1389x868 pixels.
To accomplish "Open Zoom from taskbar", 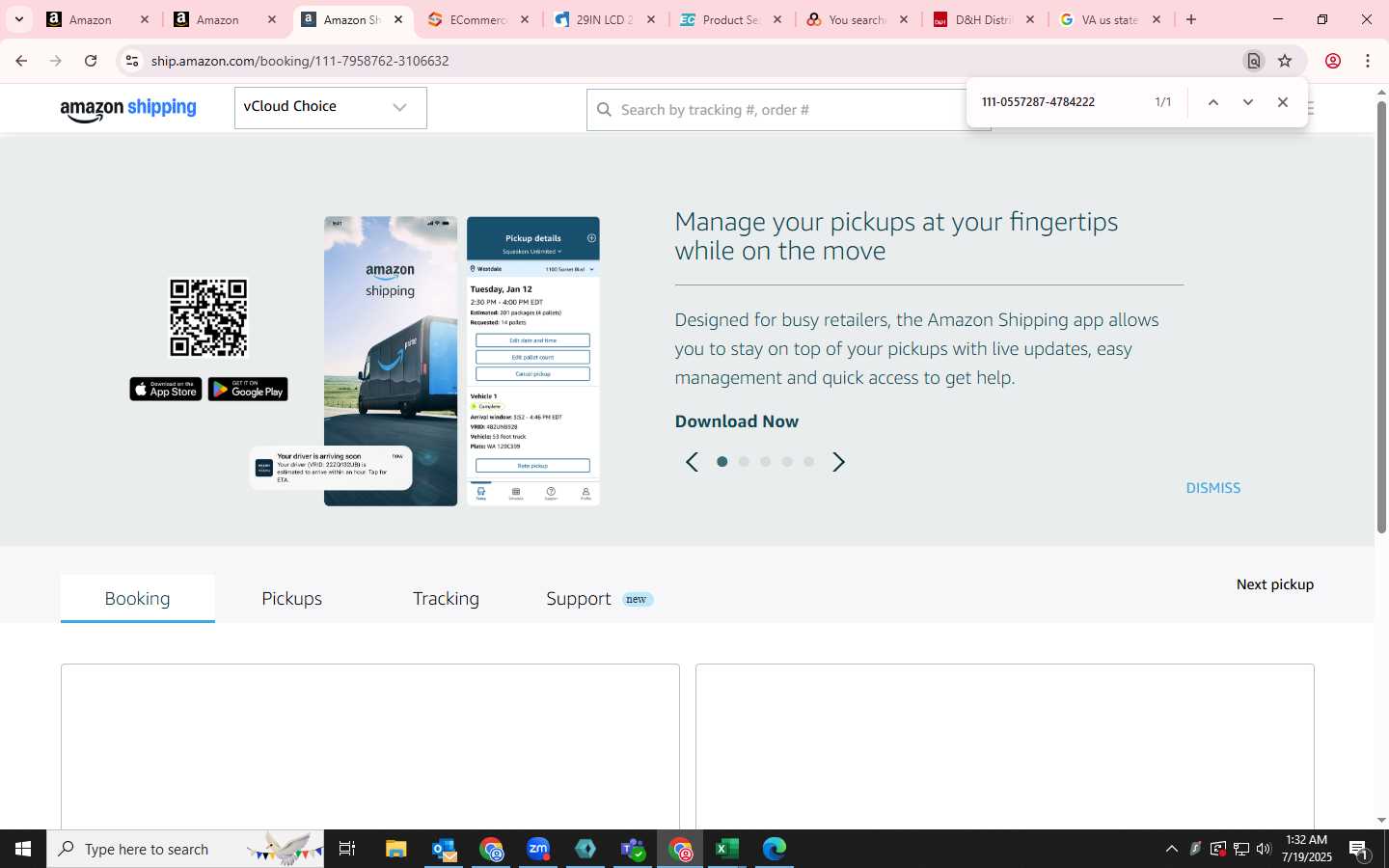I will click(538, 849).
